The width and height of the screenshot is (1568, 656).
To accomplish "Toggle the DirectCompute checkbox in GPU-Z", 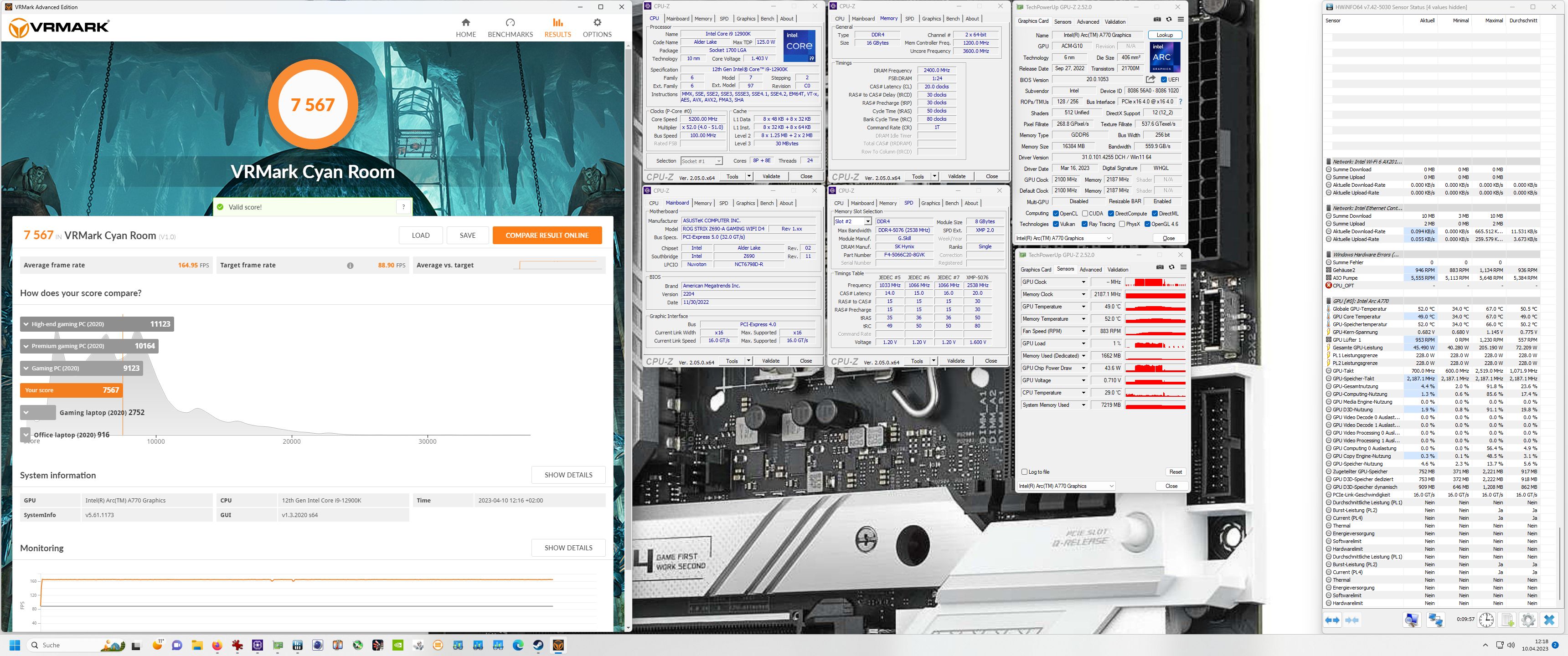I will (1111, 214).
